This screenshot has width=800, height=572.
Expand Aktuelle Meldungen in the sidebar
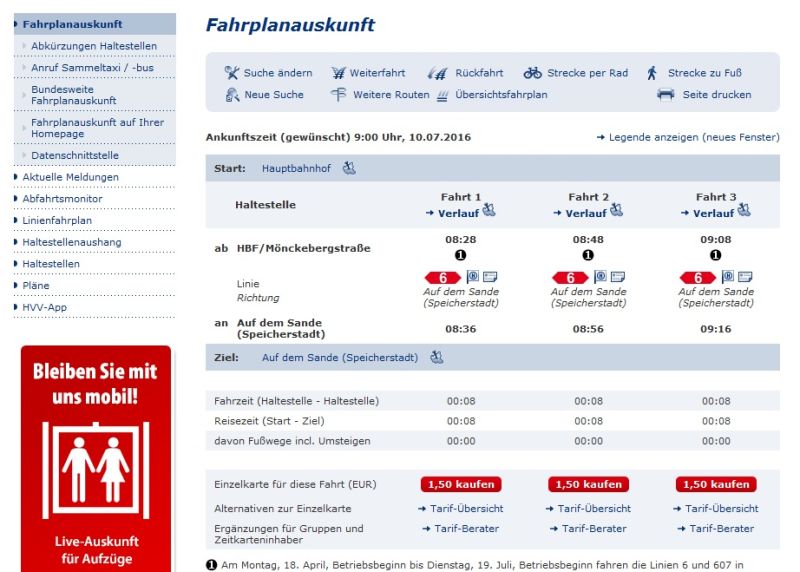[70, 177]
